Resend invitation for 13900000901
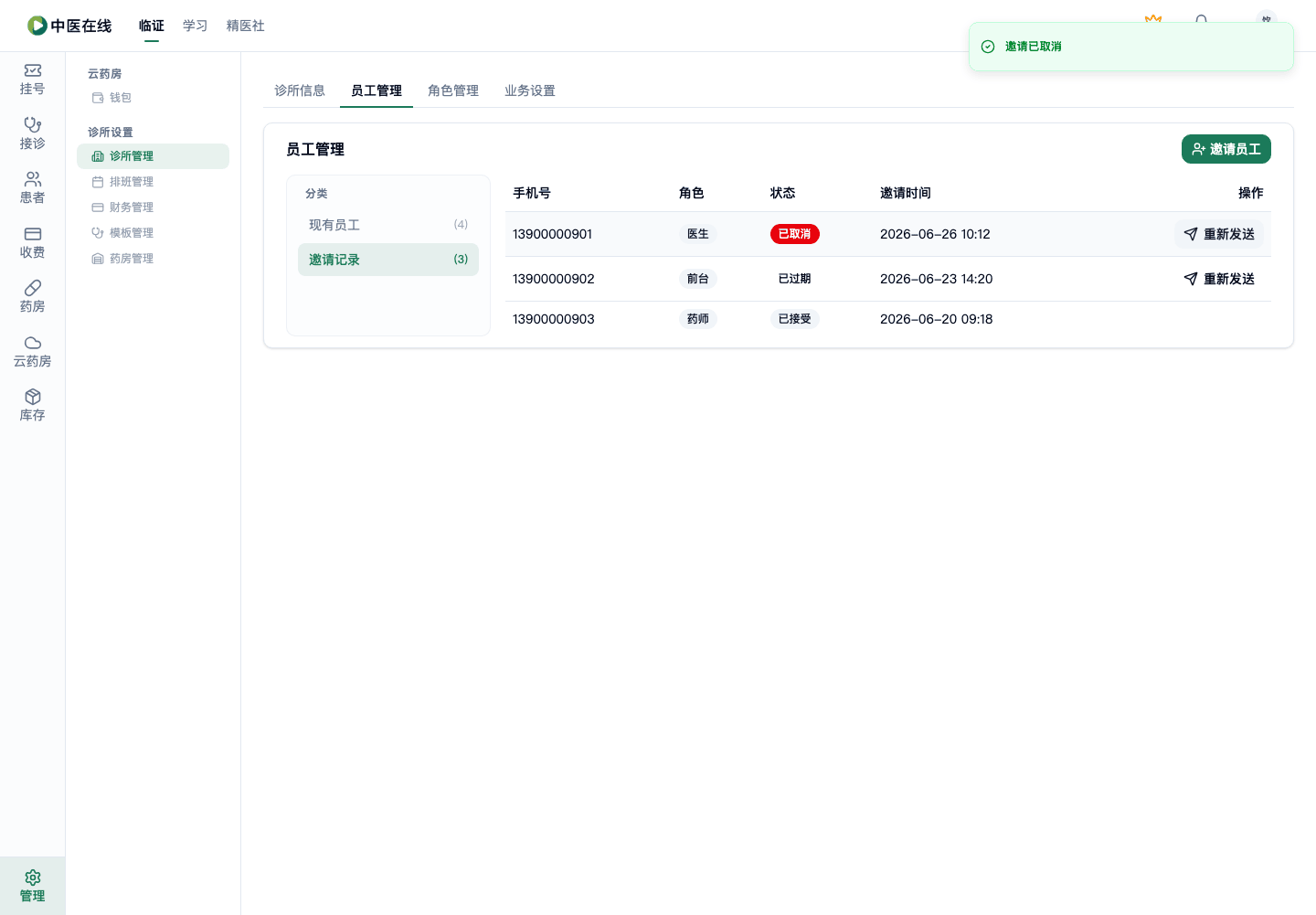The width and height of the screenshot is (1316, 915). (1219, 234)
